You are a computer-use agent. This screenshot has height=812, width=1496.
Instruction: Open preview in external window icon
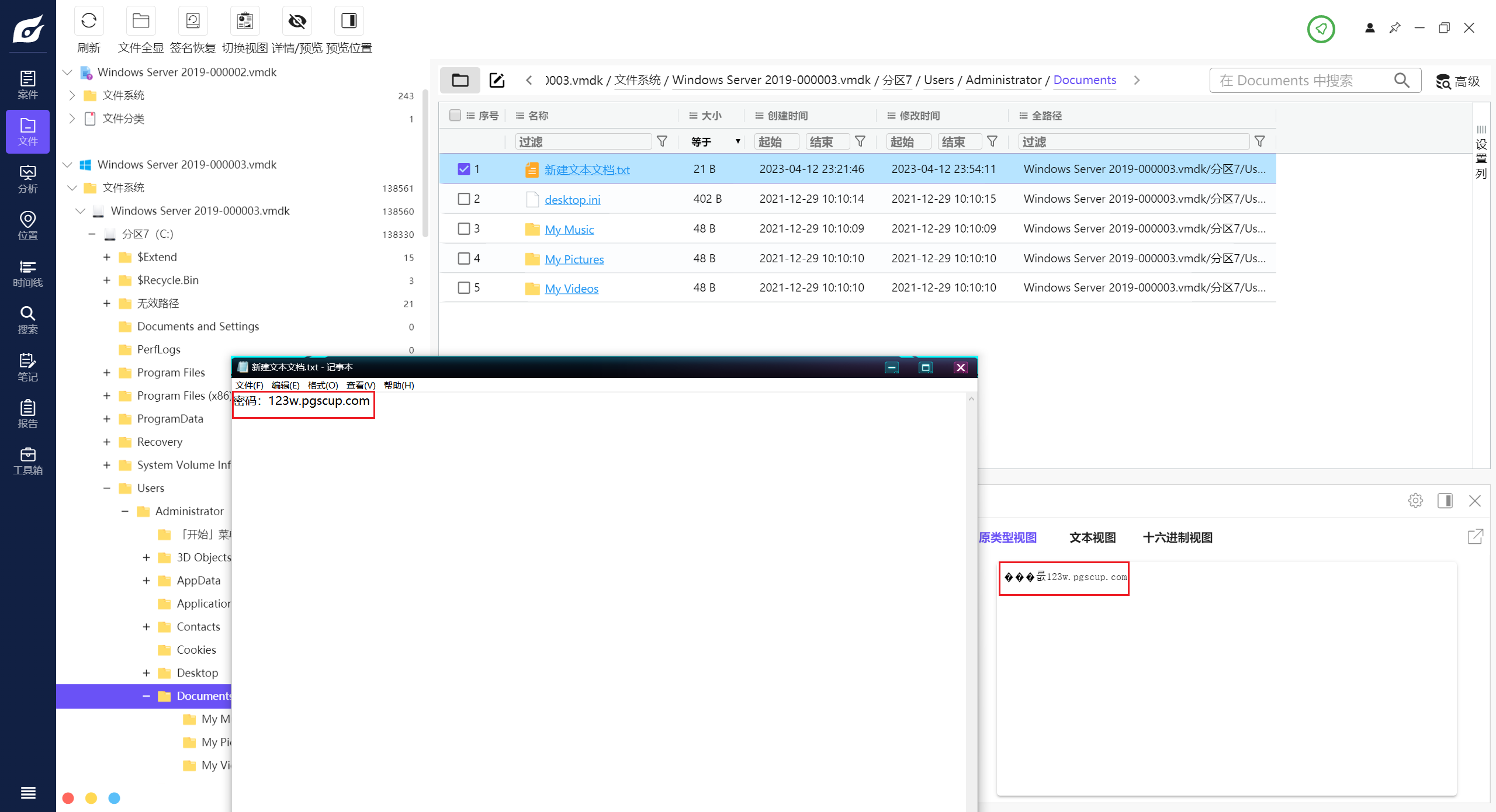[x=1475, y=536]
